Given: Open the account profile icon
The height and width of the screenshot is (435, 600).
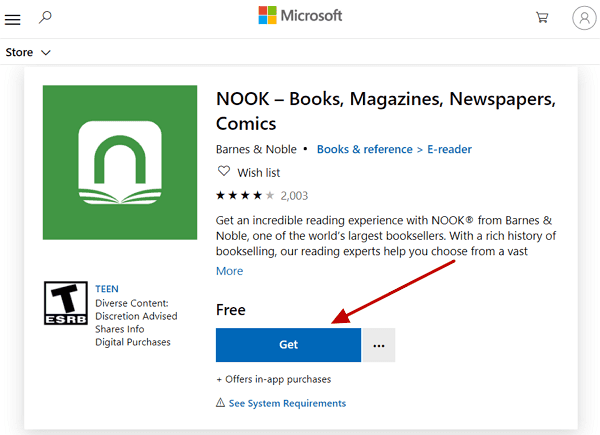Looking at the screenshot, I should (584, 18).
